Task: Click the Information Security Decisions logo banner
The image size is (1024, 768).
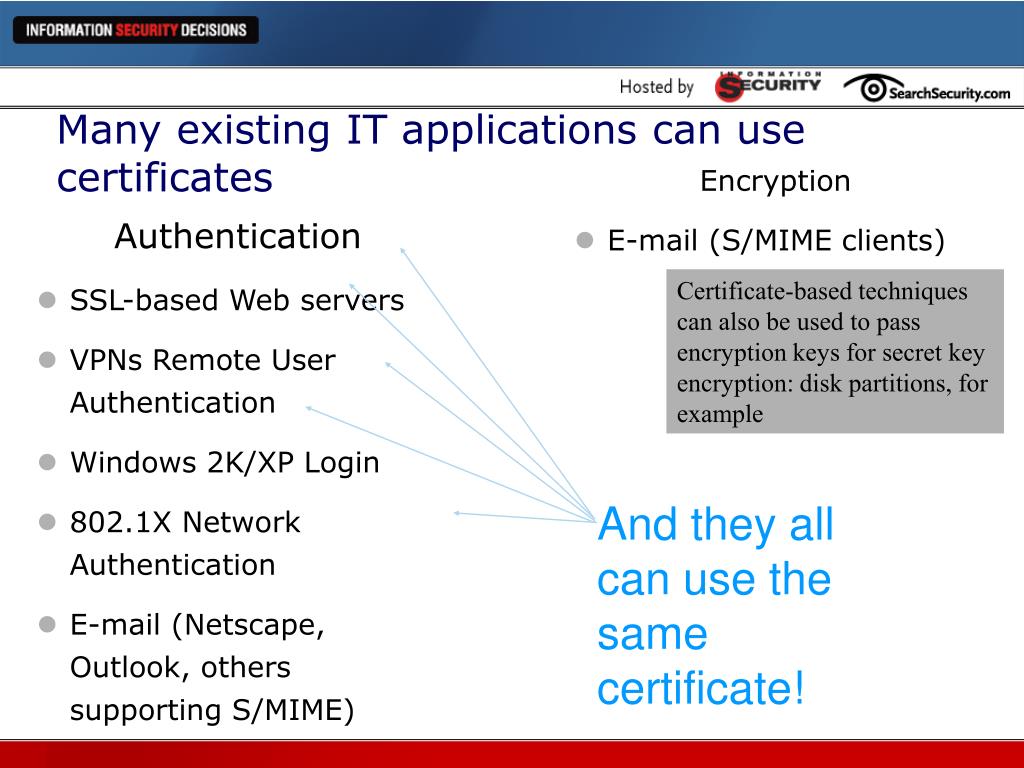Action: point(136,30)
